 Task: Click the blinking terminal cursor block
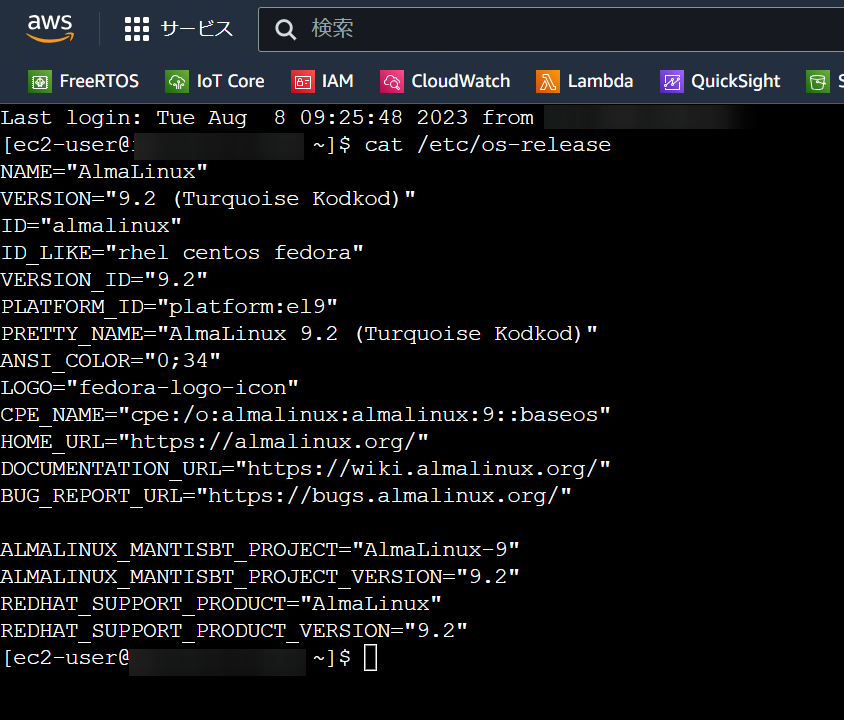tap(370, 657)
